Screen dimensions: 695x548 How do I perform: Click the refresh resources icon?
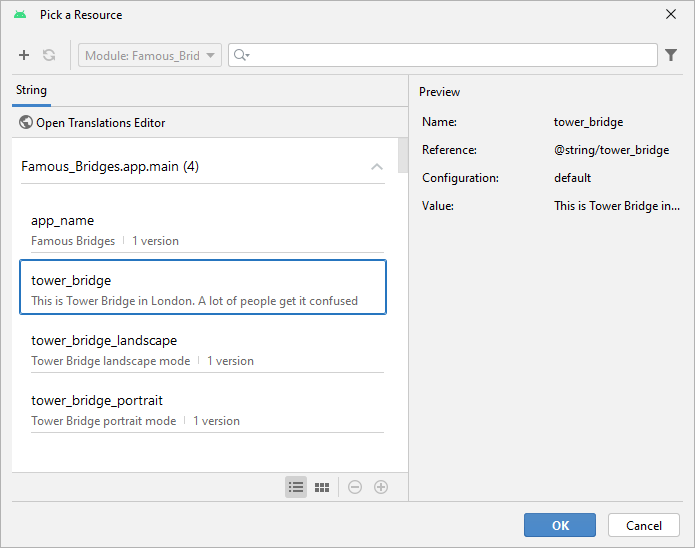49,56
